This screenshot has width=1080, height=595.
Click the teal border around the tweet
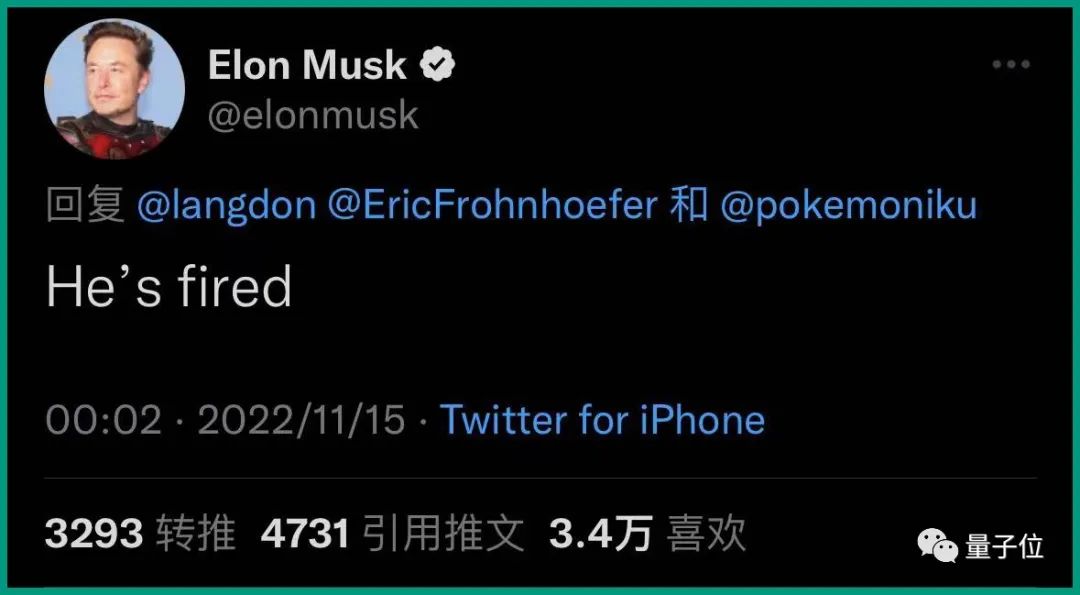[x=540, y=4]
